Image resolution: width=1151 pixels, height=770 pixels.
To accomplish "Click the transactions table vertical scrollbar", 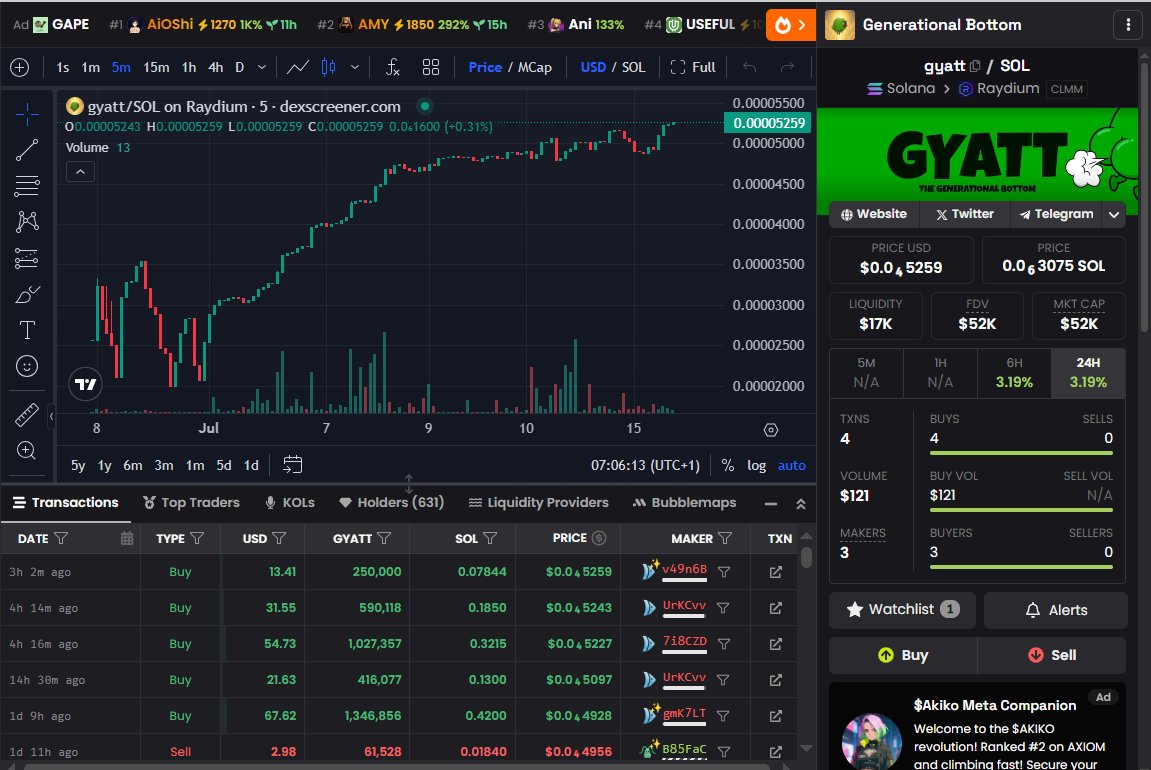I will tap(806, 557).
